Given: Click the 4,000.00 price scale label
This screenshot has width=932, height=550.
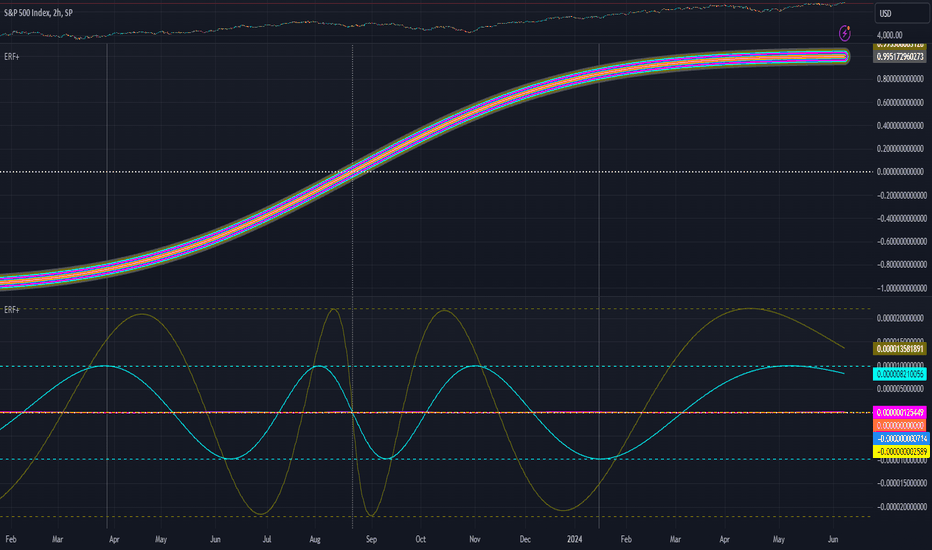Looking at the screenshot, I should 889,35.
